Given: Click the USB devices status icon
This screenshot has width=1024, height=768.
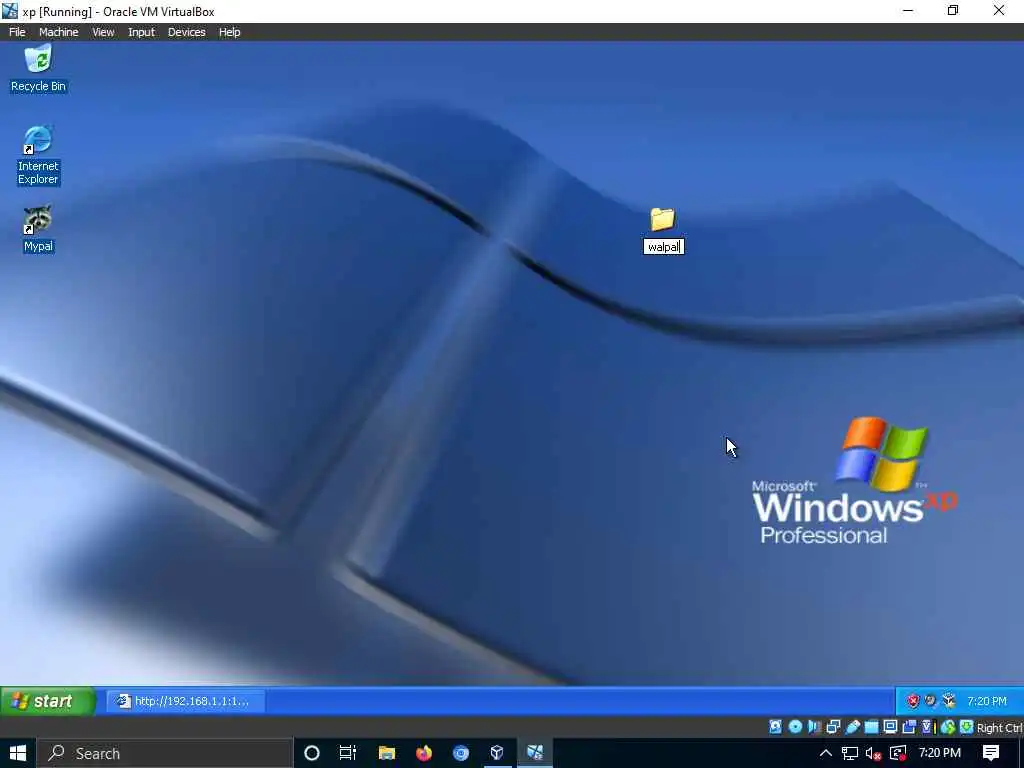Looking at the screenshot, I should (852, 727).
